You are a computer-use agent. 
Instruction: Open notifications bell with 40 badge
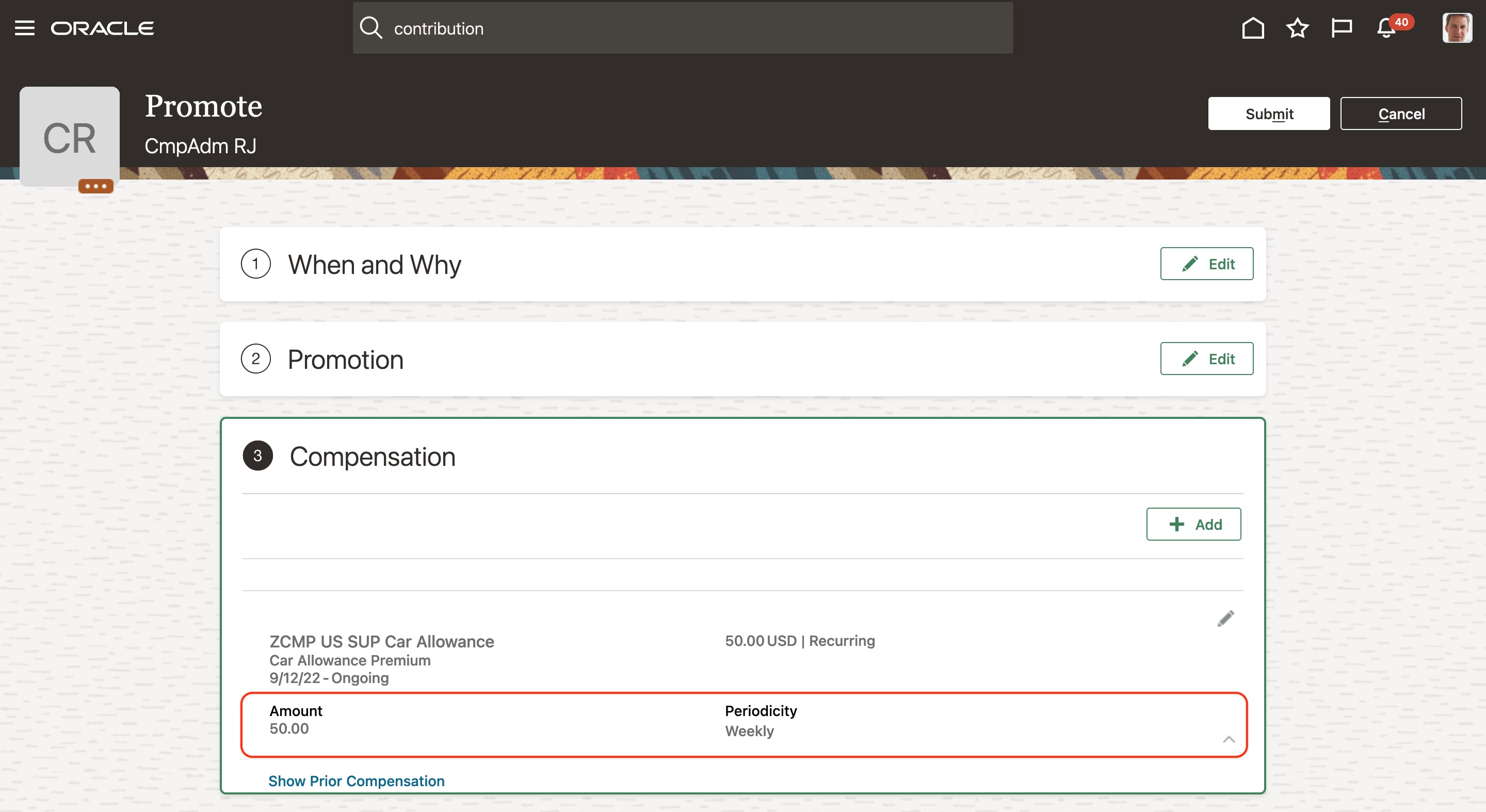(x=1386, y=28)
